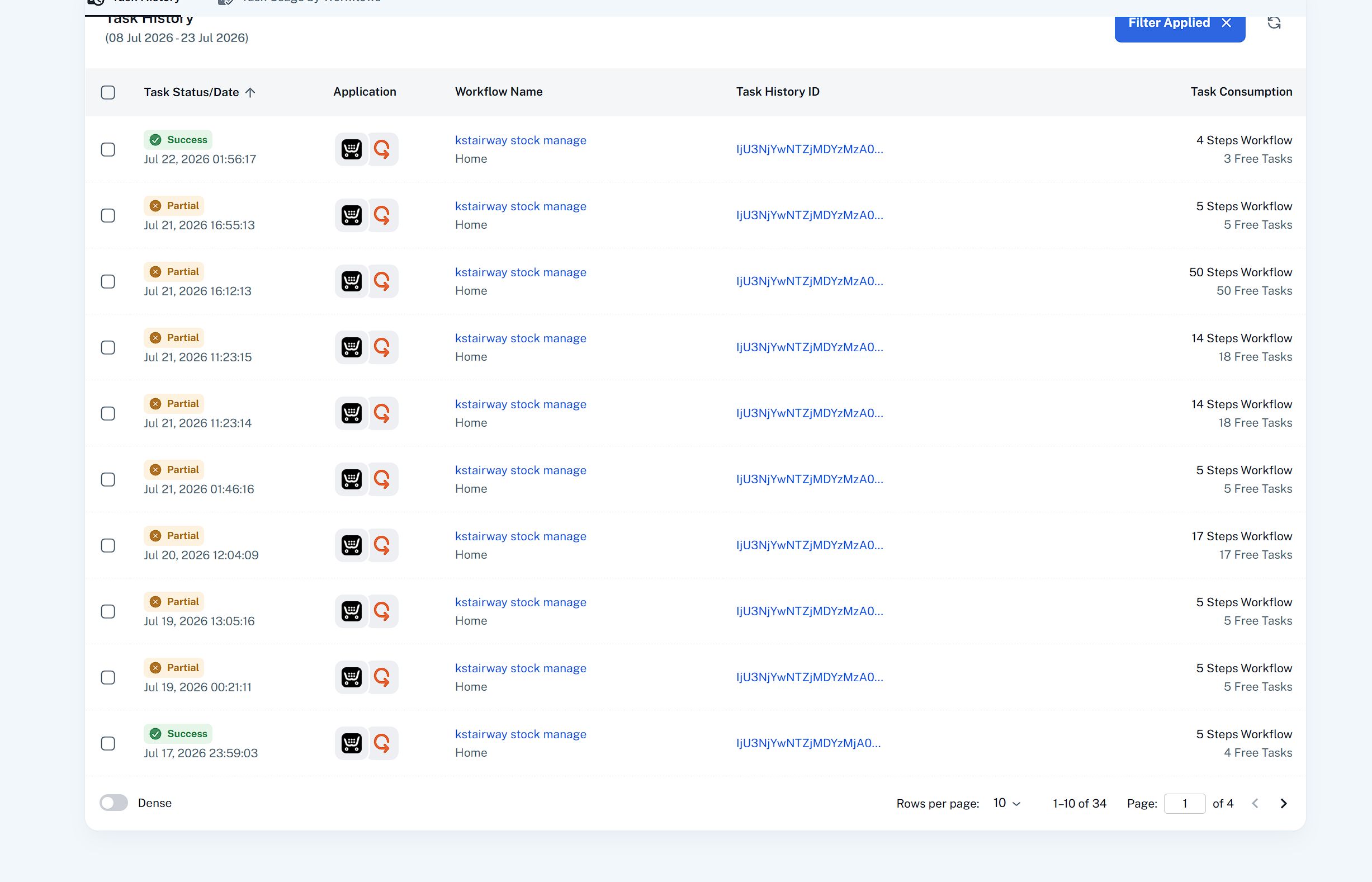Viewport: 1372px width, 882px height.
Task: Clear the applied filter via X icon
Action: tap(1226, 23)
